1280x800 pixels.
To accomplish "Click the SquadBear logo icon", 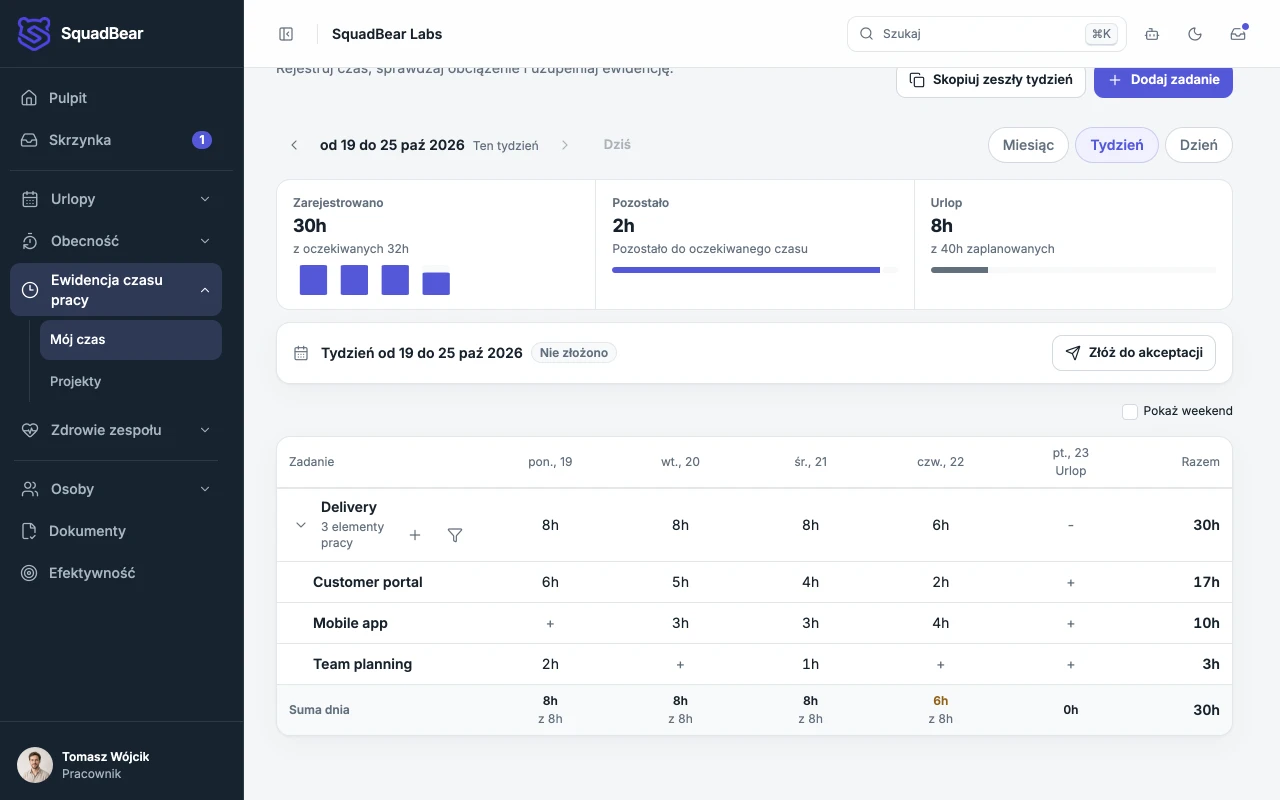I will pos(34,34).
